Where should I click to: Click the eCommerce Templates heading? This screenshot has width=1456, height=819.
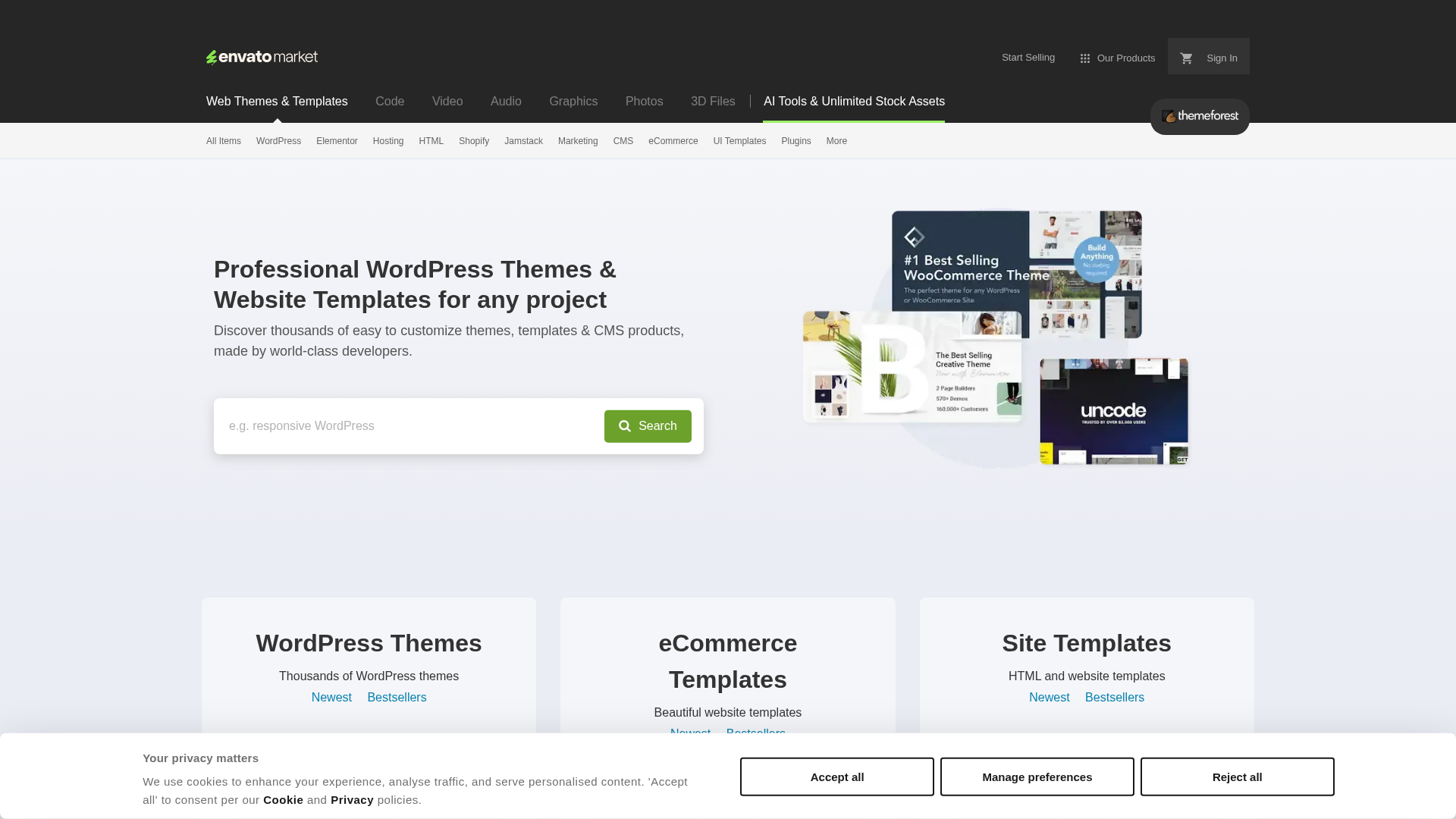(728, 661)
